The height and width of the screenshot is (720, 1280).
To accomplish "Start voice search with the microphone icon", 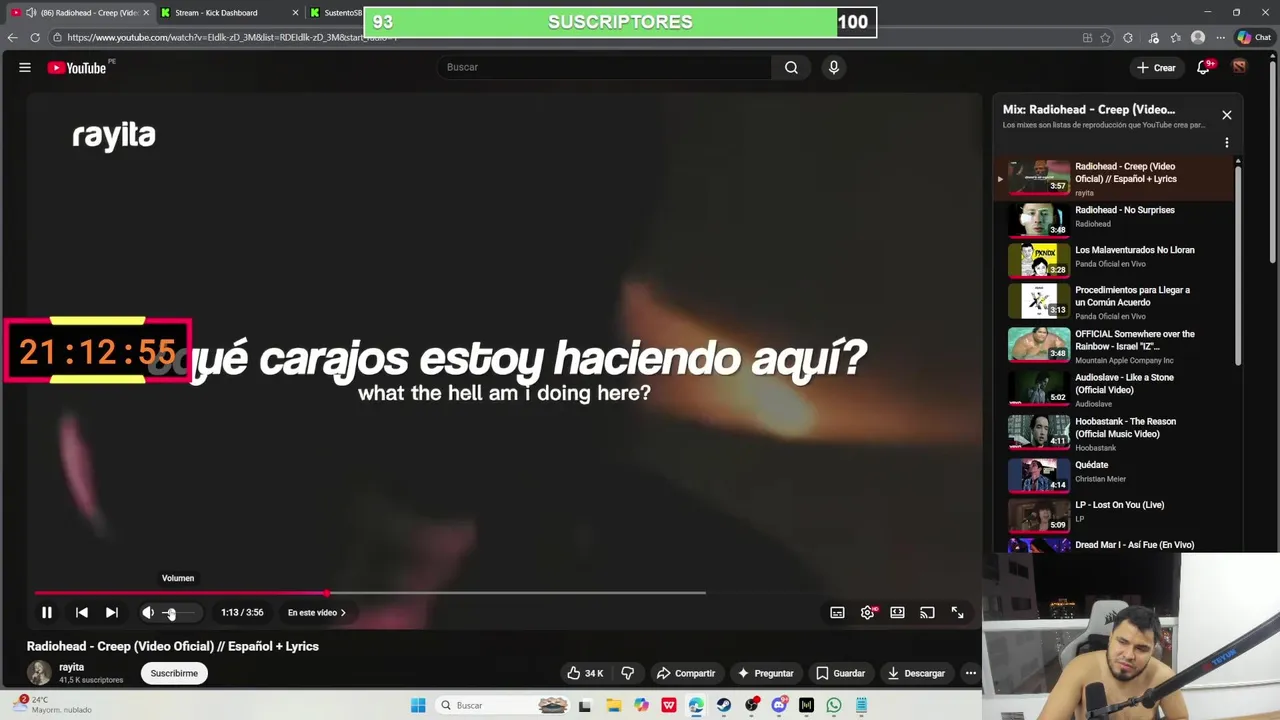I will click(834, 67).
